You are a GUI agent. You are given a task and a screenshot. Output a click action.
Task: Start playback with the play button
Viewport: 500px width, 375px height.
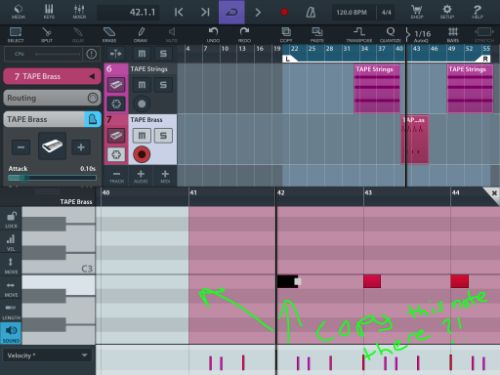point(258,12)
